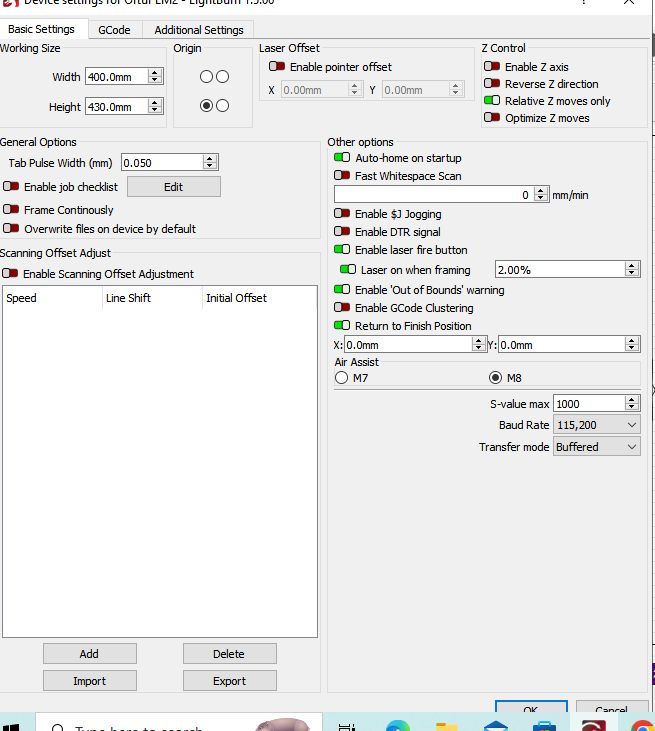Screen dimensions: 655x731
Task: Toggle Enable pointer offset
Action: click(277, 67)
